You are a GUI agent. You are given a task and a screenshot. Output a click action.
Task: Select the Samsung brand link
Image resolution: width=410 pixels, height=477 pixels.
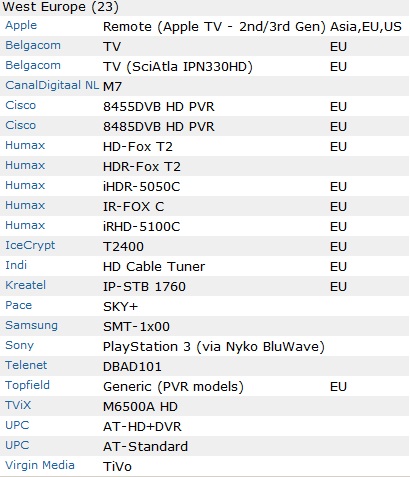click(32, 326)
